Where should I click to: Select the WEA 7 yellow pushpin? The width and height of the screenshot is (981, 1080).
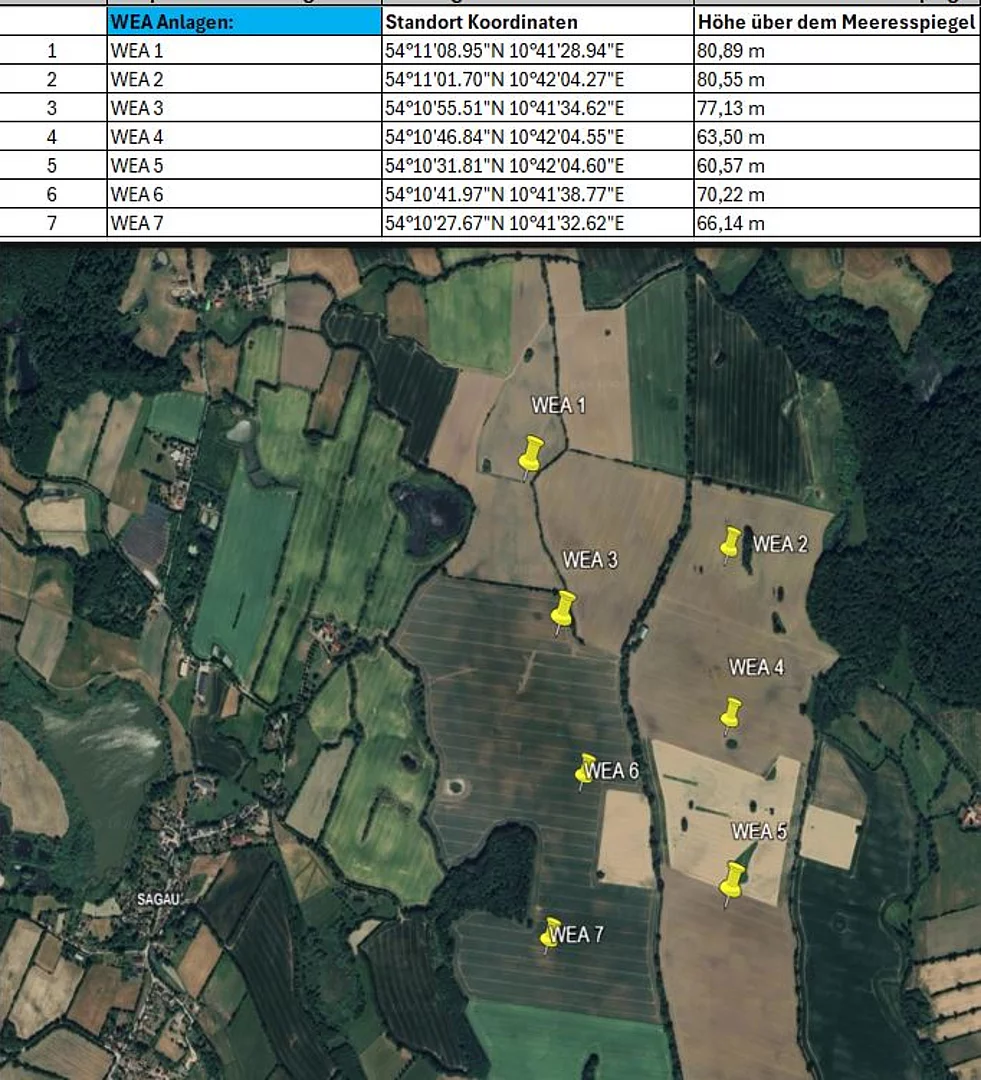tap(550, 932)
